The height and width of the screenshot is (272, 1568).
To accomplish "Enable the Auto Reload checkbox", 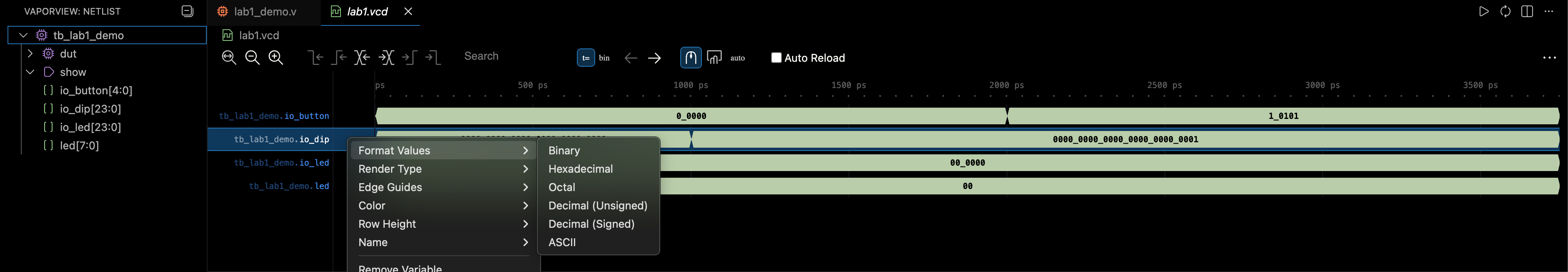I will (x=776, y=58).
